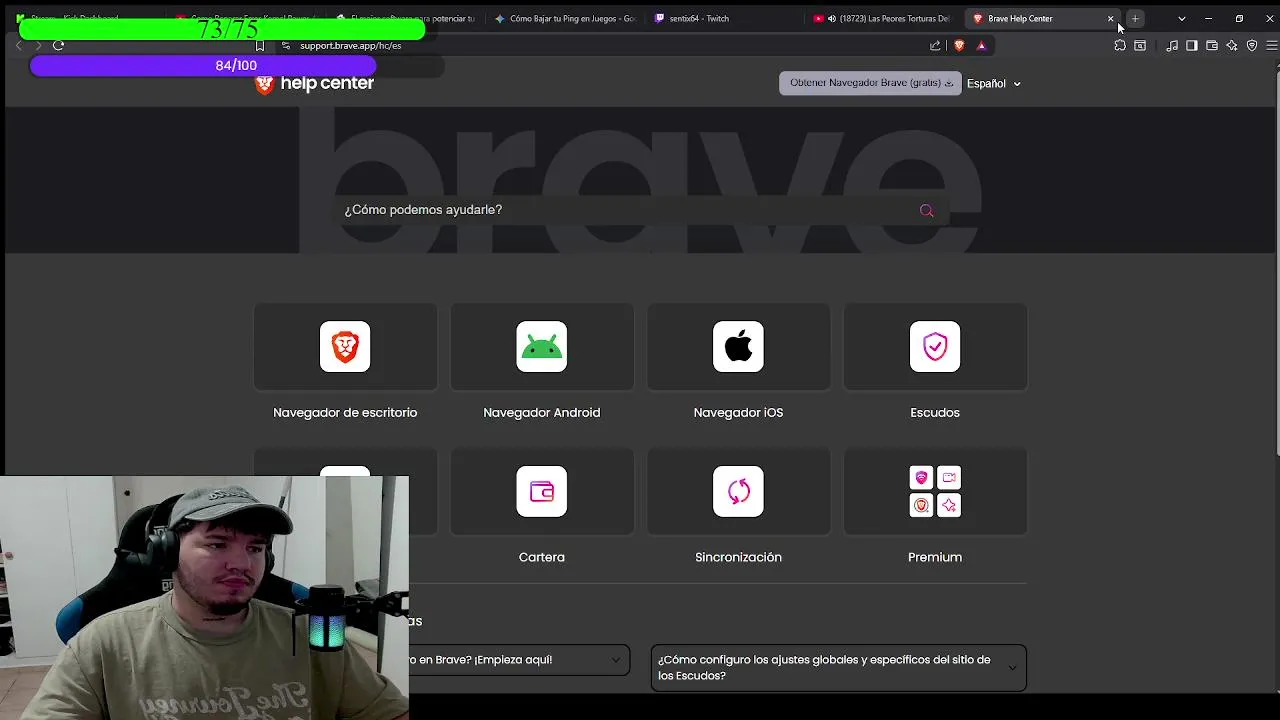This screenshot has width=1280, height=720.
Task: Click the support.brave.app address bar URL
Action: pyautogui.click(x=350, y=45)
